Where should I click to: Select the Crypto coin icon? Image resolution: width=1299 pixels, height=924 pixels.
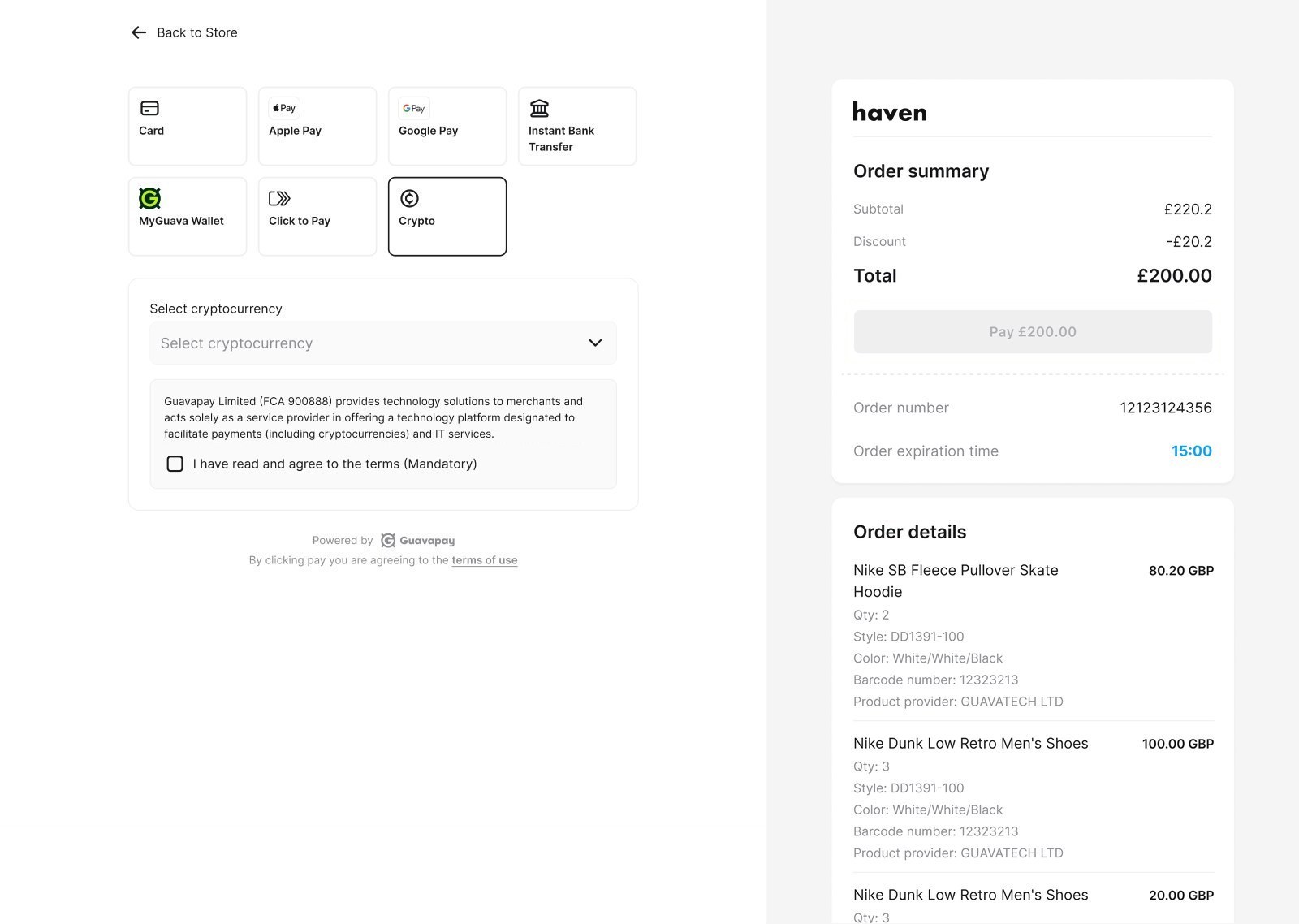tap(409, 198)
